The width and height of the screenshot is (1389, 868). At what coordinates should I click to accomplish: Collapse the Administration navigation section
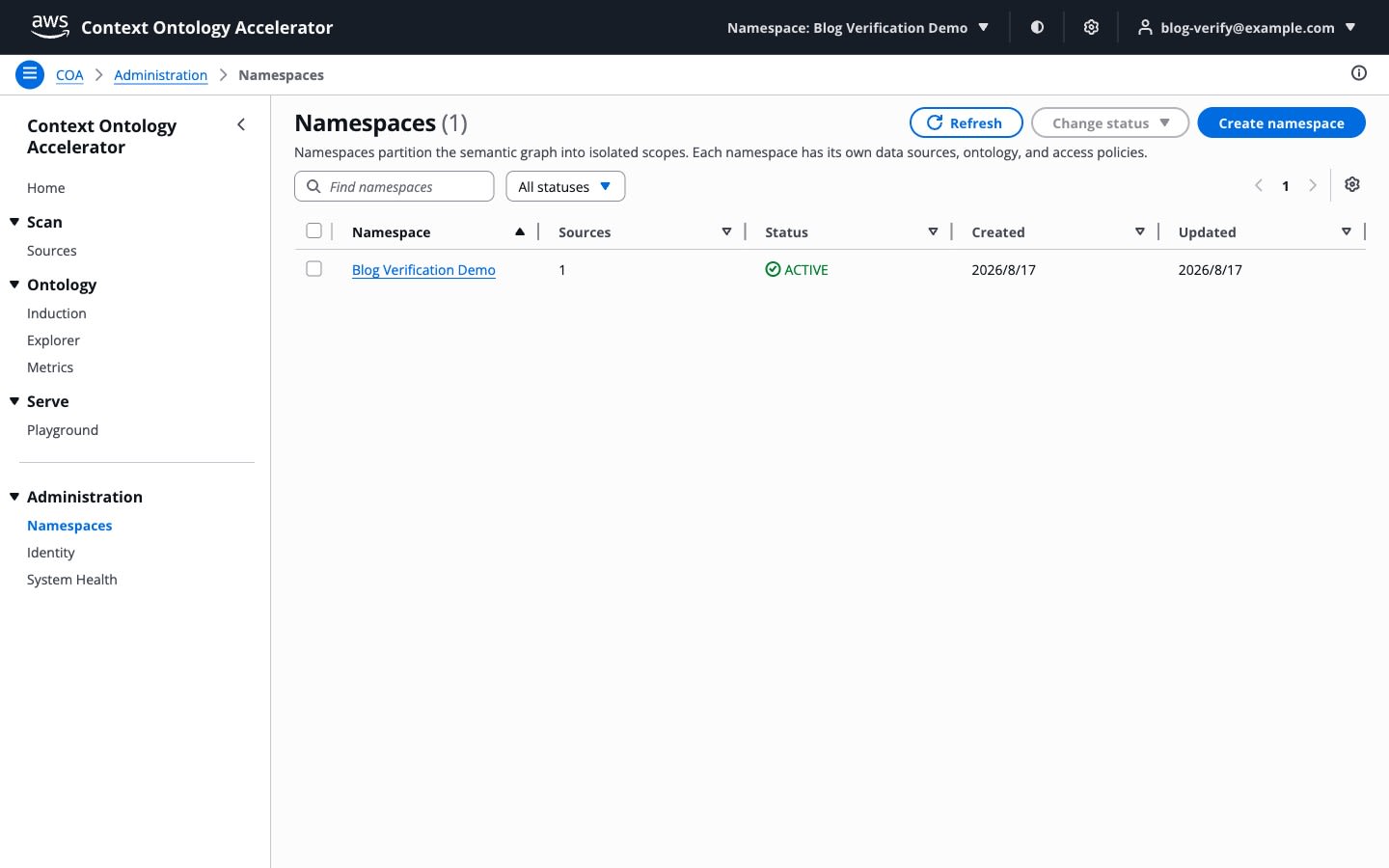point(14,497)
